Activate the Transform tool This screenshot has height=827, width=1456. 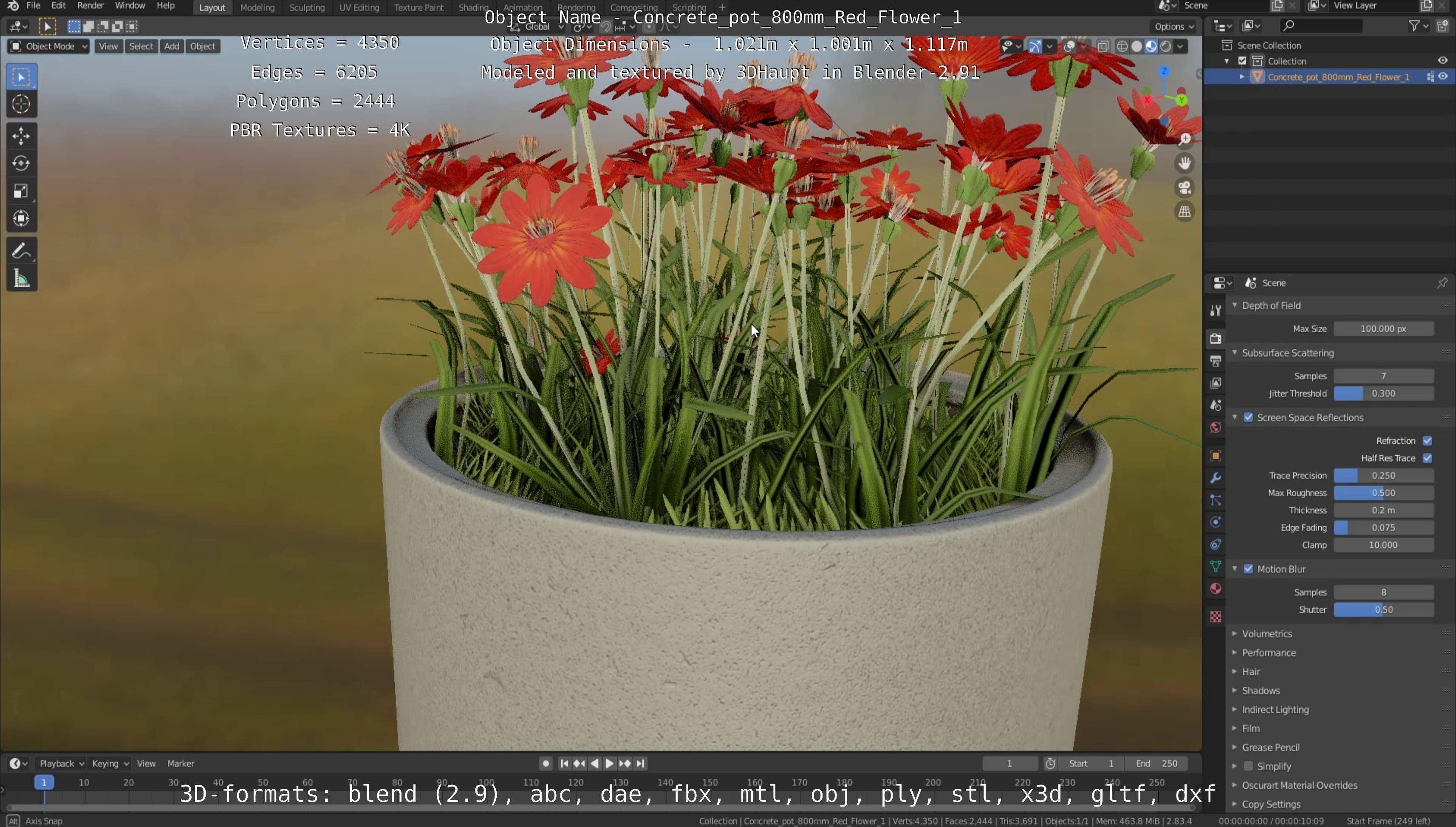[21, 218]
